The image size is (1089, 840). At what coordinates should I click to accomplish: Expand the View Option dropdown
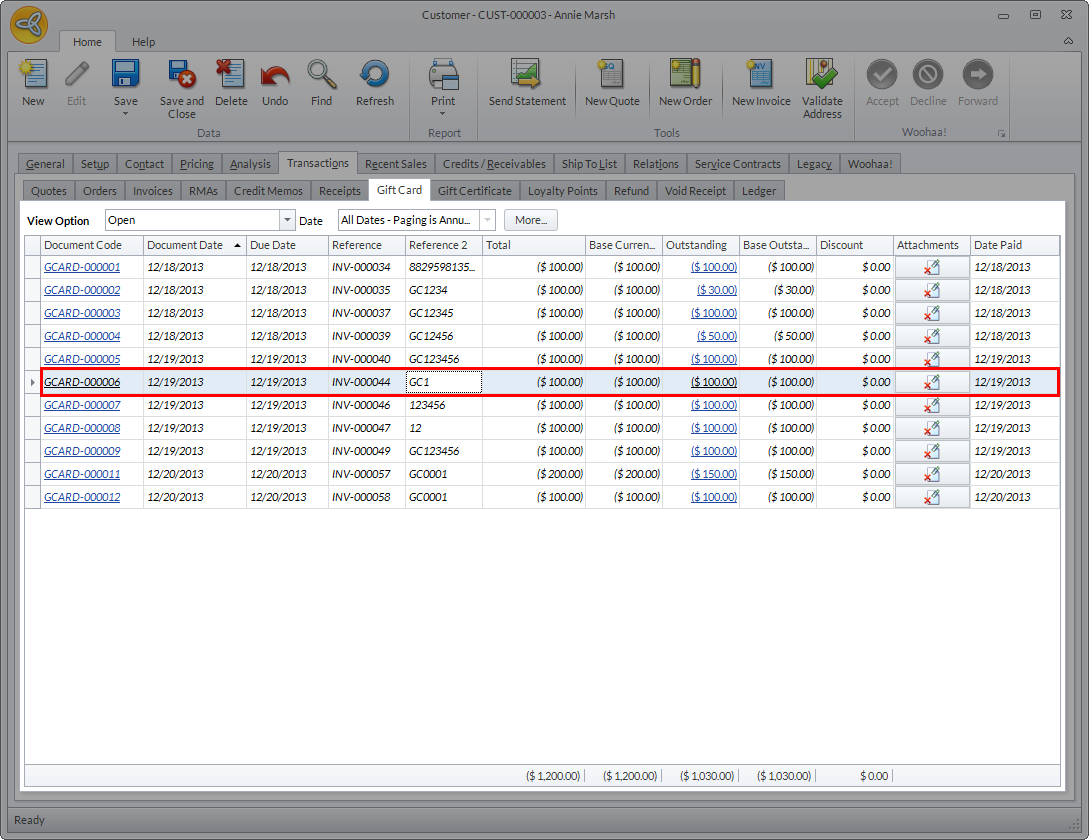[288, 221]
